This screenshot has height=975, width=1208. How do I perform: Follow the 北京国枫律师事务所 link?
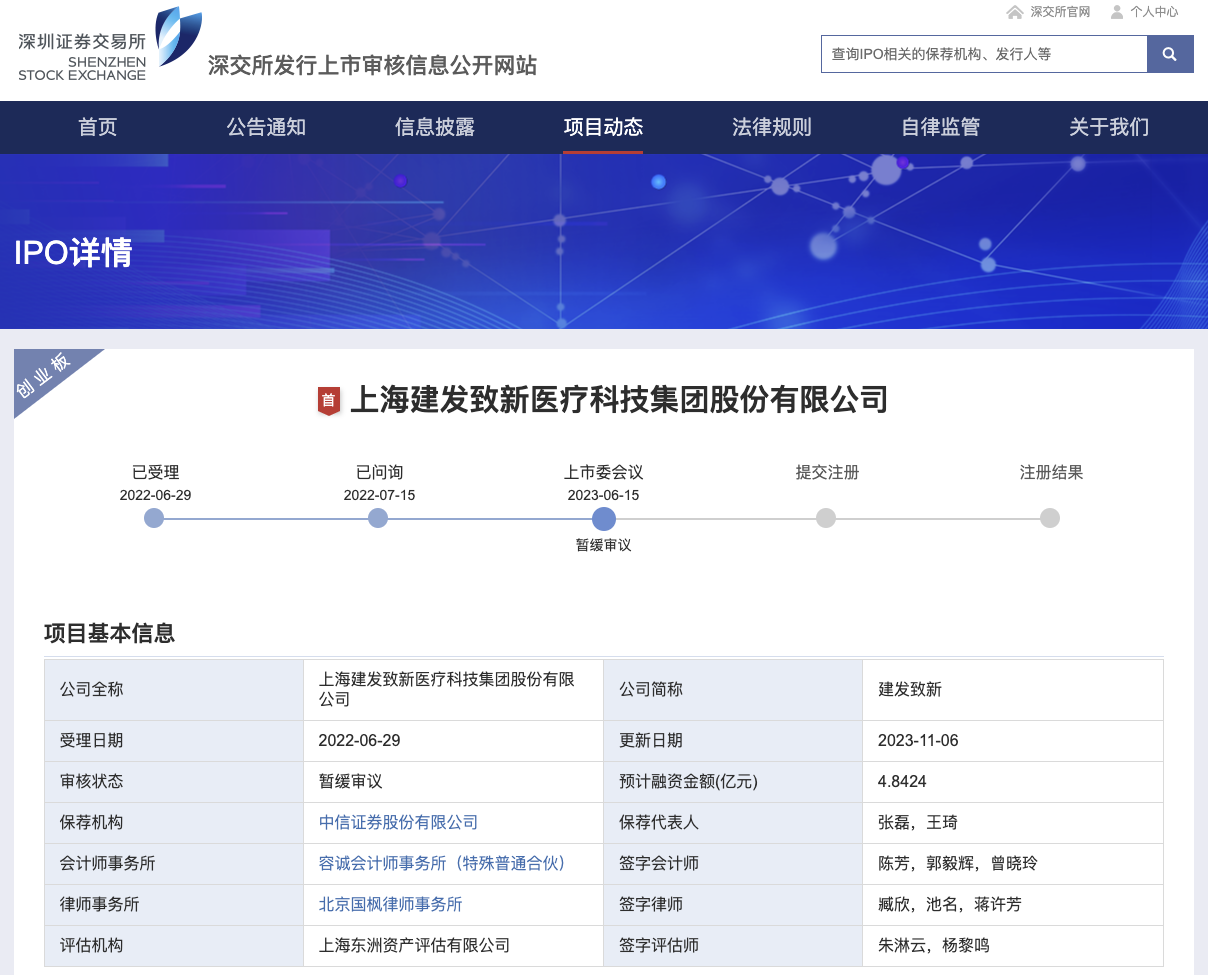coord(390,904)
